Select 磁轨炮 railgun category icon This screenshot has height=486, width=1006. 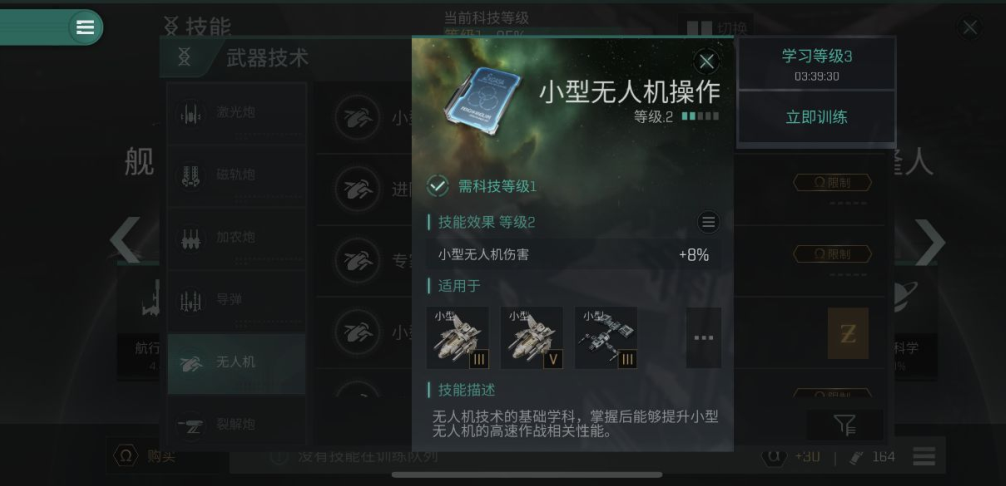coord(191,175)
